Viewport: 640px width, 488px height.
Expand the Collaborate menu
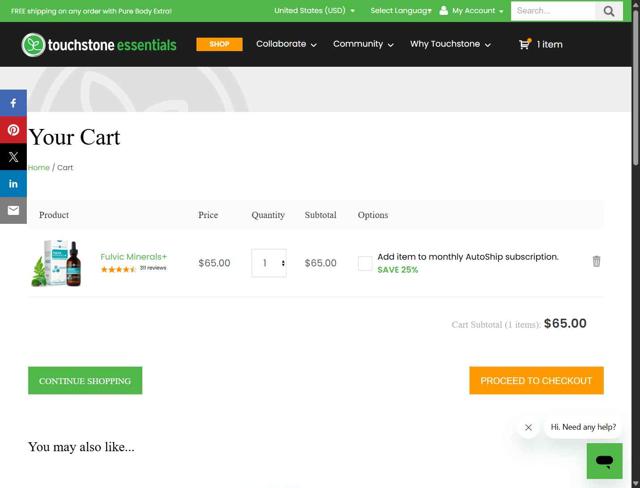(287, 44)
